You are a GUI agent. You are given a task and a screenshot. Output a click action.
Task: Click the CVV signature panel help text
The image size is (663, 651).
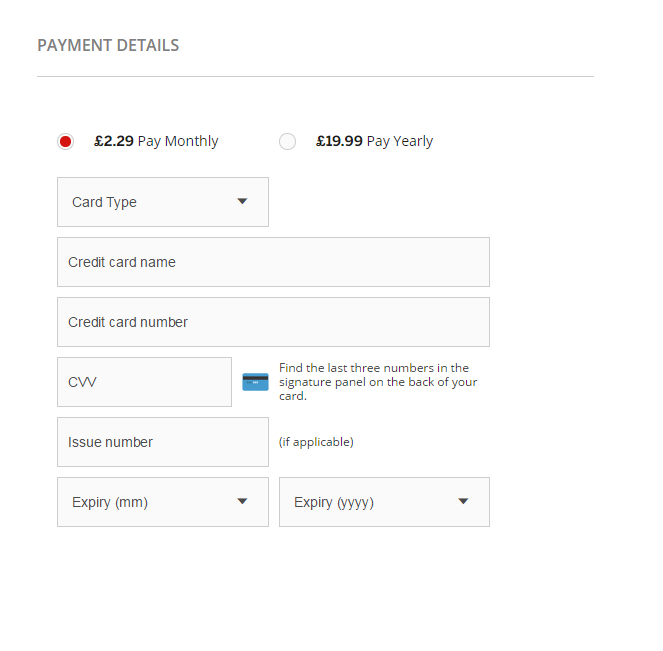coord(378,382)
